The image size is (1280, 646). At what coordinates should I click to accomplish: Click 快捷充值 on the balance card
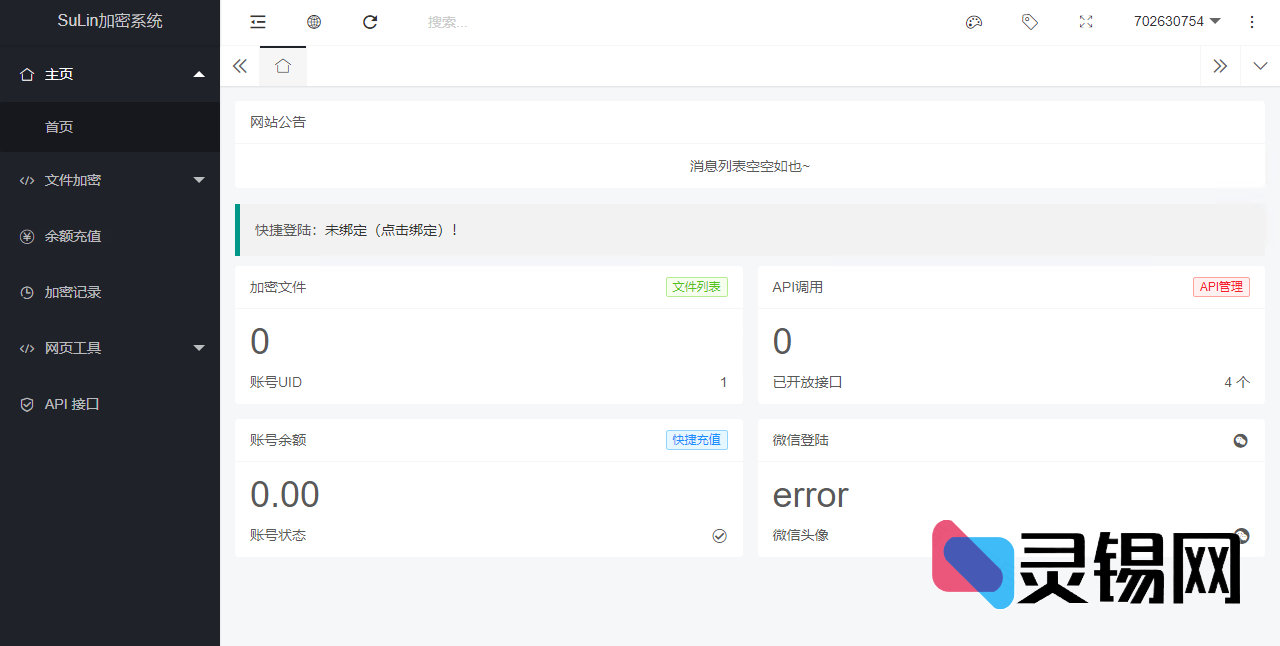[696, 440]
